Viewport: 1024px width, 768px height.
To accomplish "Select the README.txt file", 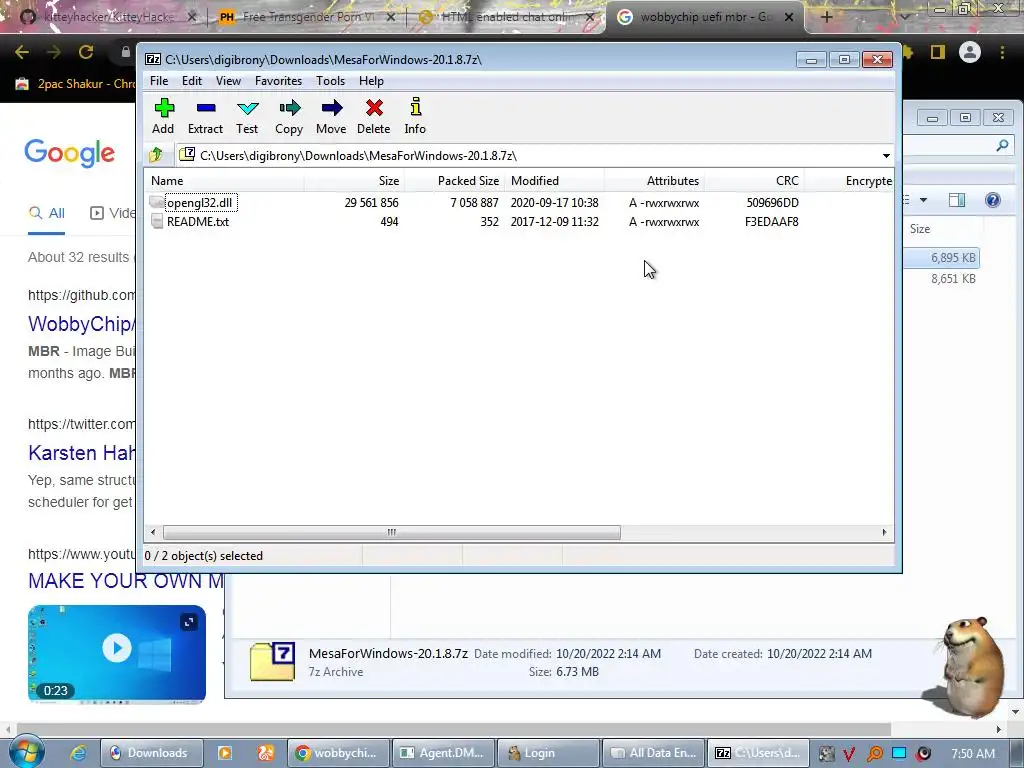I will pyautogui.click(x=198, y=222).
